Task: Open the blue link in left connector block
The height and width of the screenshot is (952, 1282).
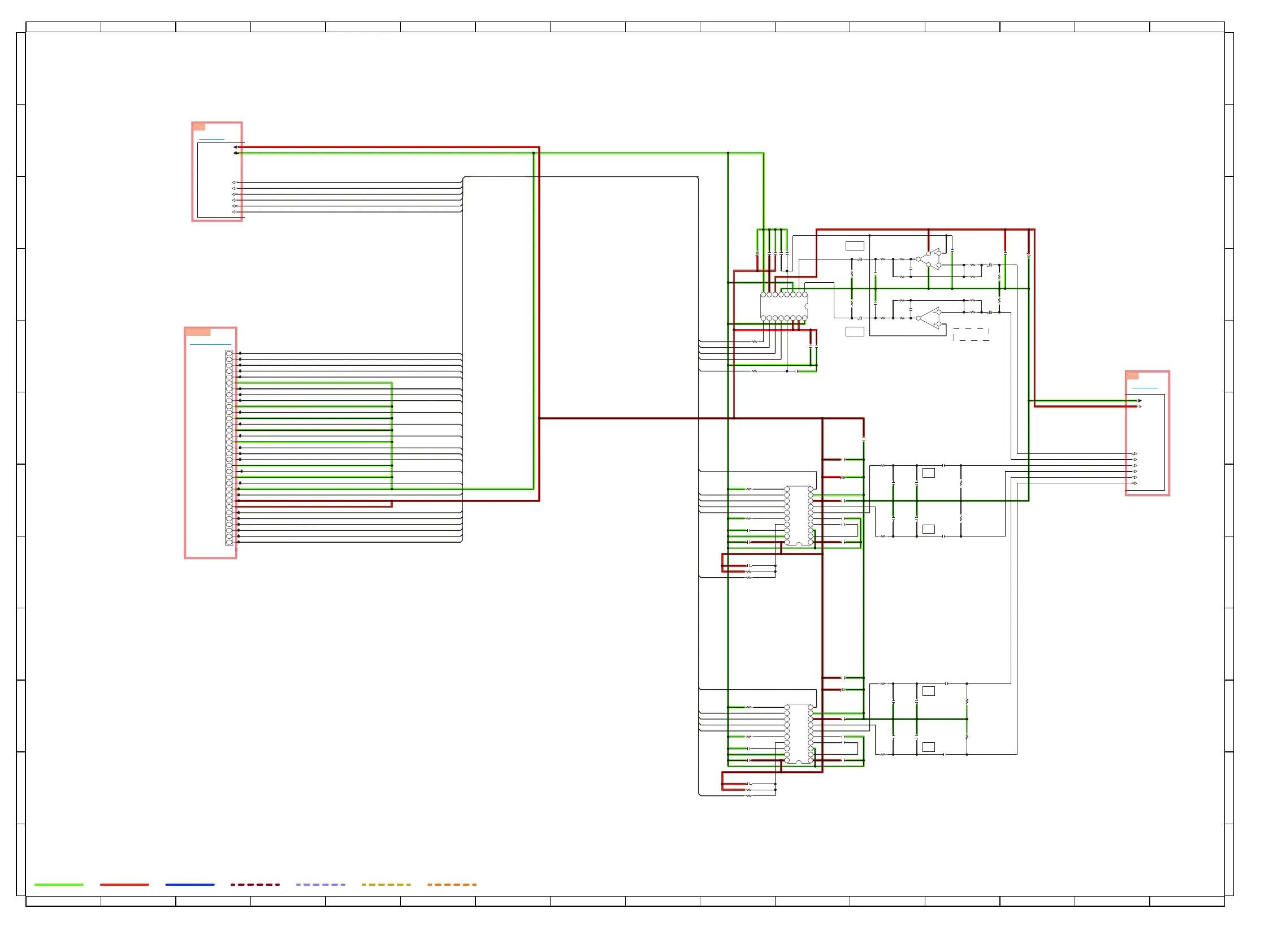Action: [210, 344]
